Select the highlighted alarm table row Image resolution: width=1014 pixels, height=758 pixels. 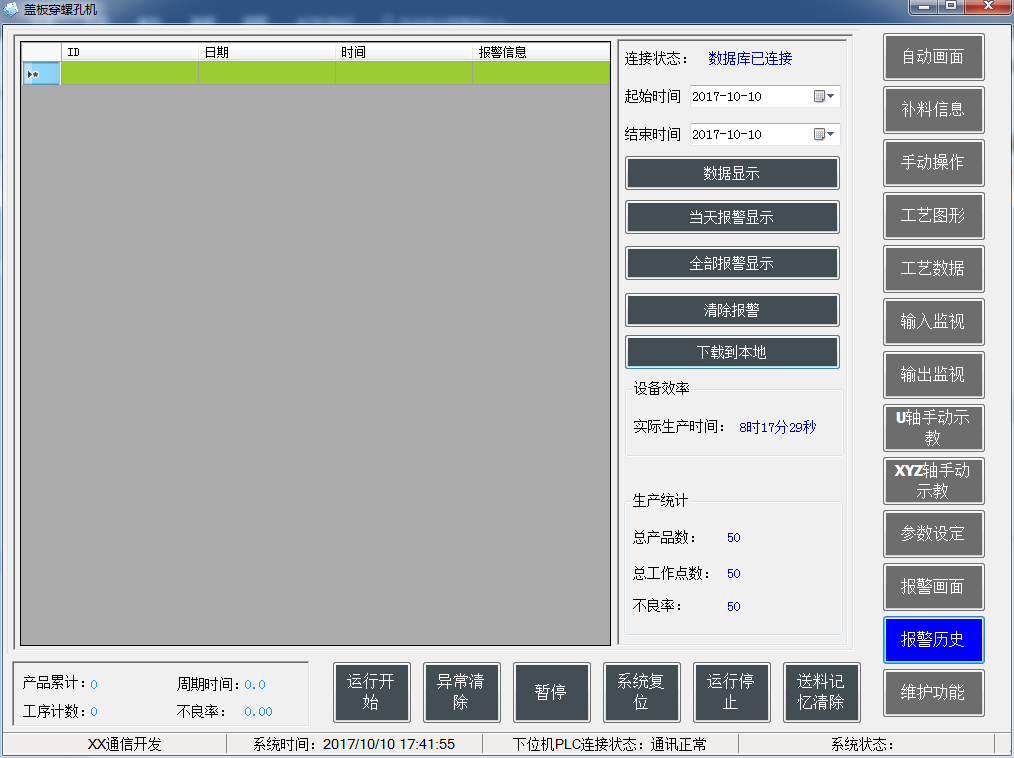pos(300,73)
